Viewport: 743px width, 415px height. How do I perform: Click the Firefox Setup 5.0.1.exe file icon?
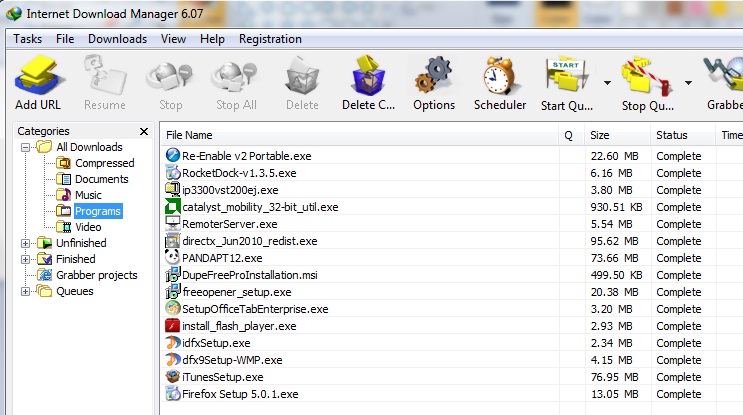(x=172, y=393)
